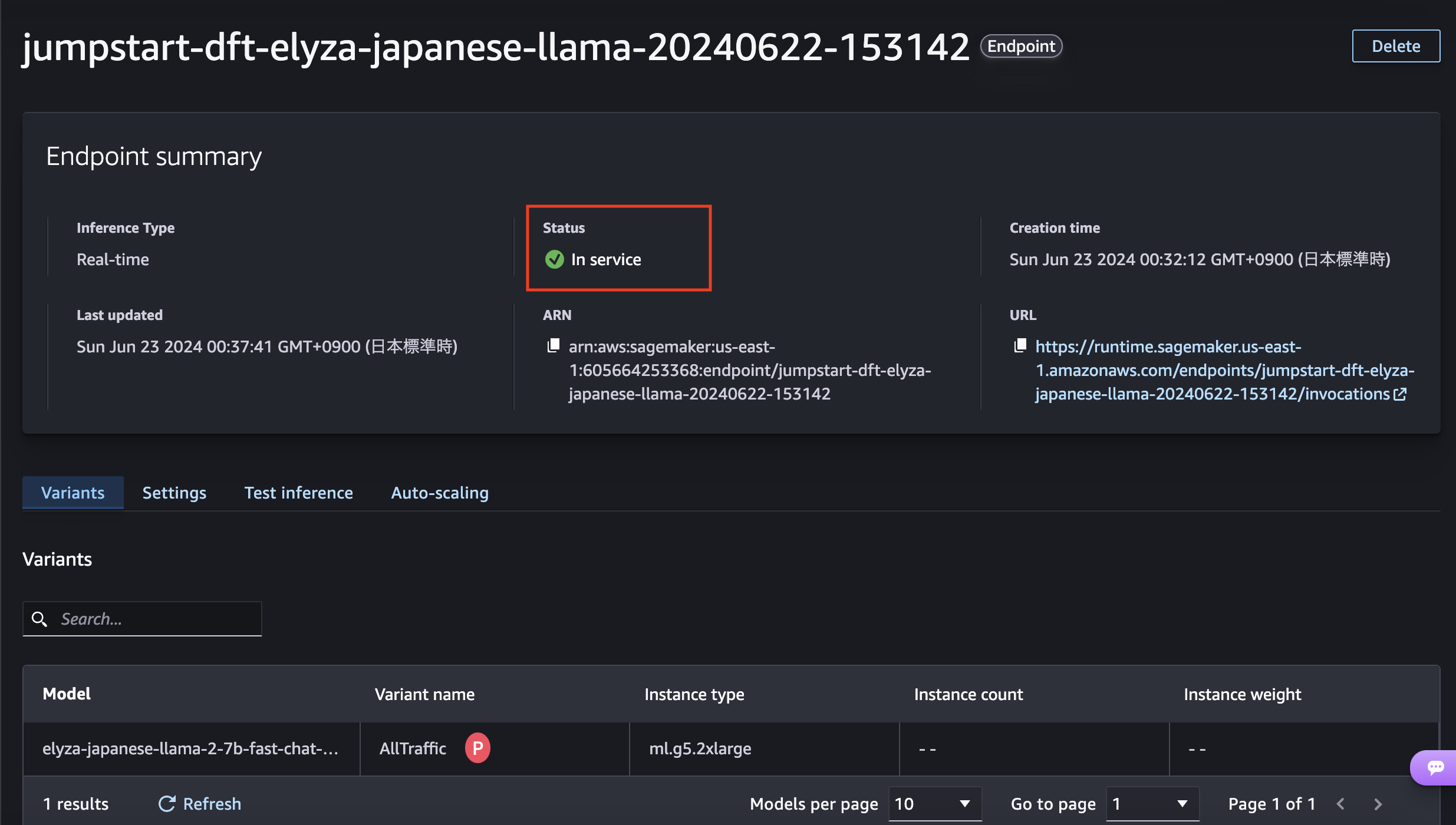Go to next page arrow
This screenshot has width=1456, height=825.
[x=1378, y=804]
